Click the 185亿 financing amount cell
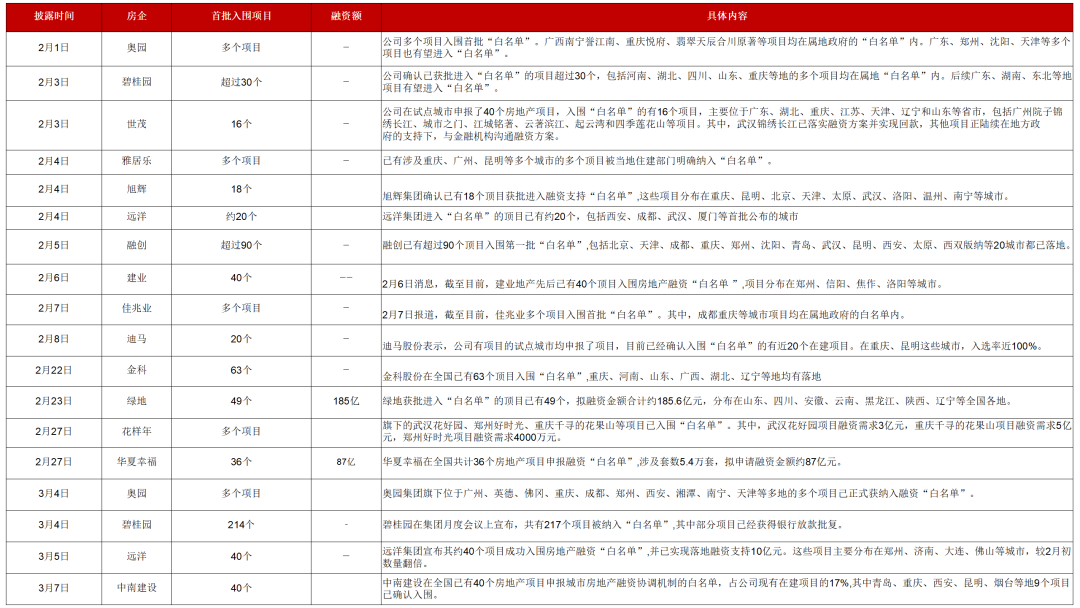This screenshot has width=1080, height=608. [346, 401]
